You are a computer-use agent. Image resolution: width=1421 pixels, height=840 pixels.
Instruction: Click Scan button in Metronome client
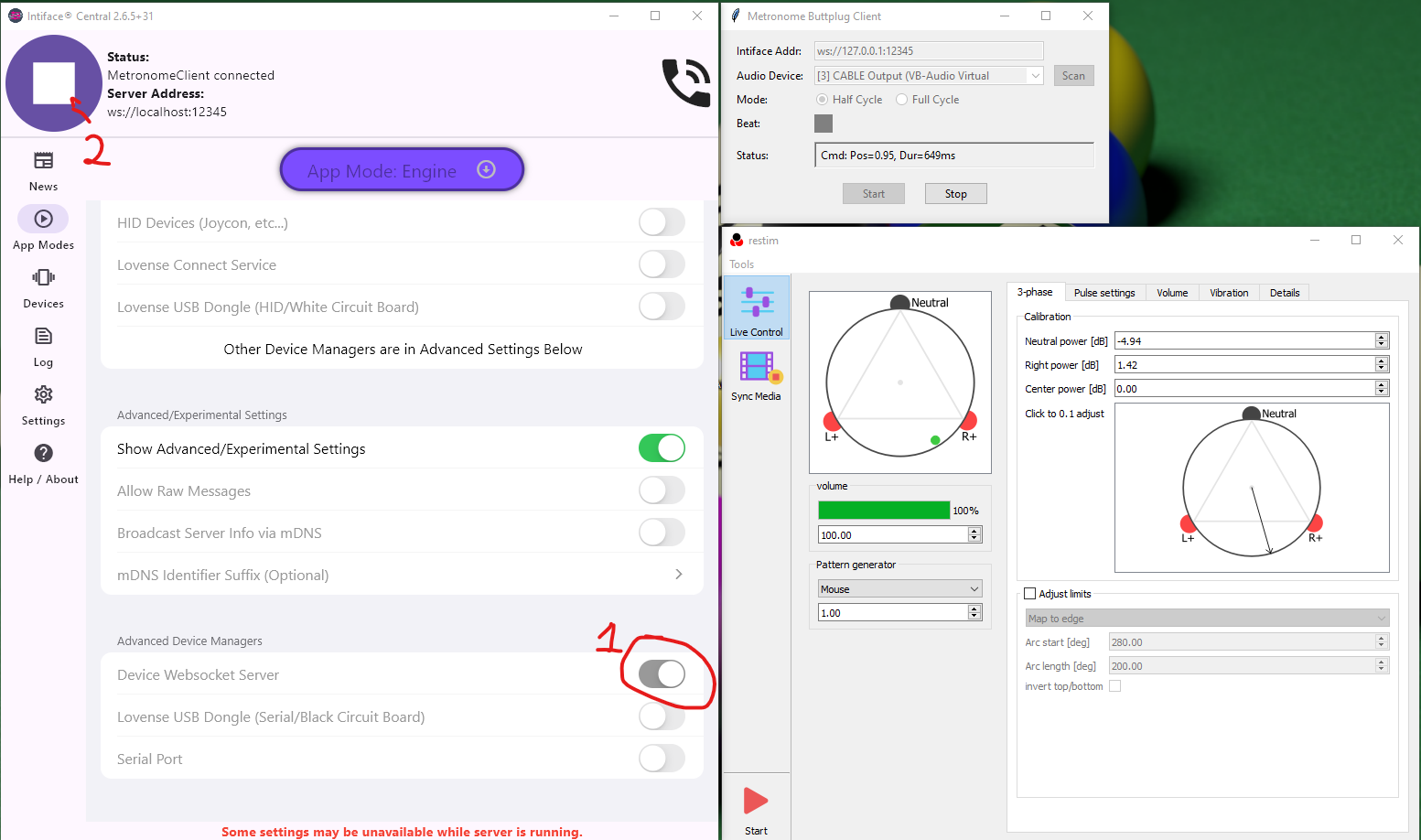pyautogui.click(x=1074, y=76)
